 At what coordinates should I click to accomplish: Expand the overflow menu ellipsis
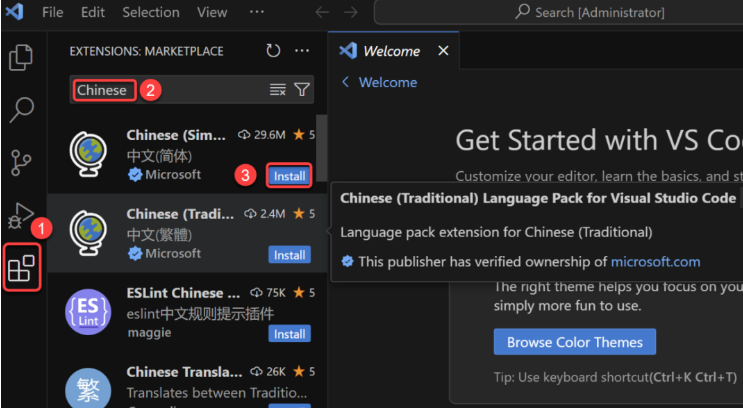point(256,12)
